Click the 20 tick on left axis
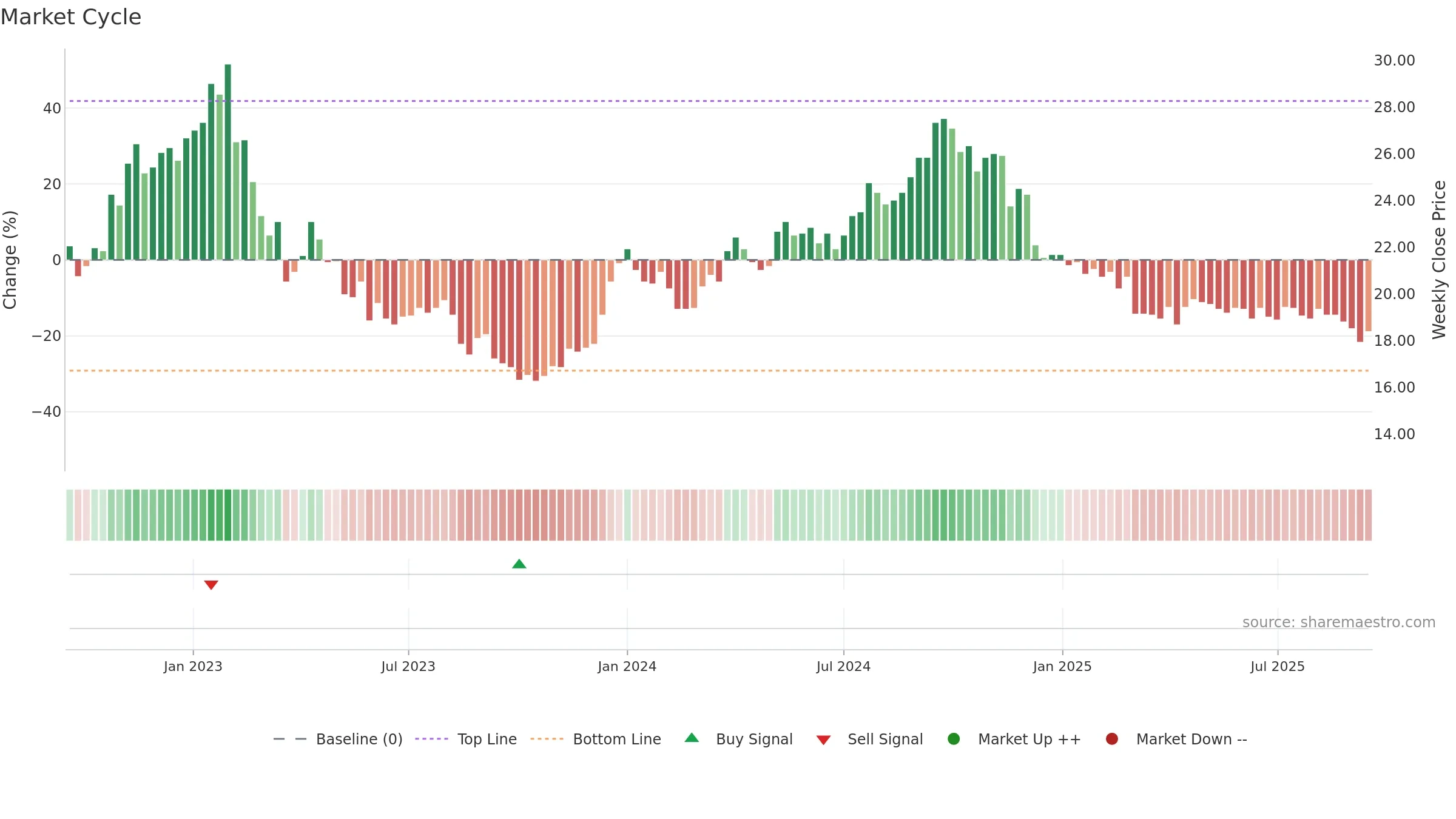 52,184
